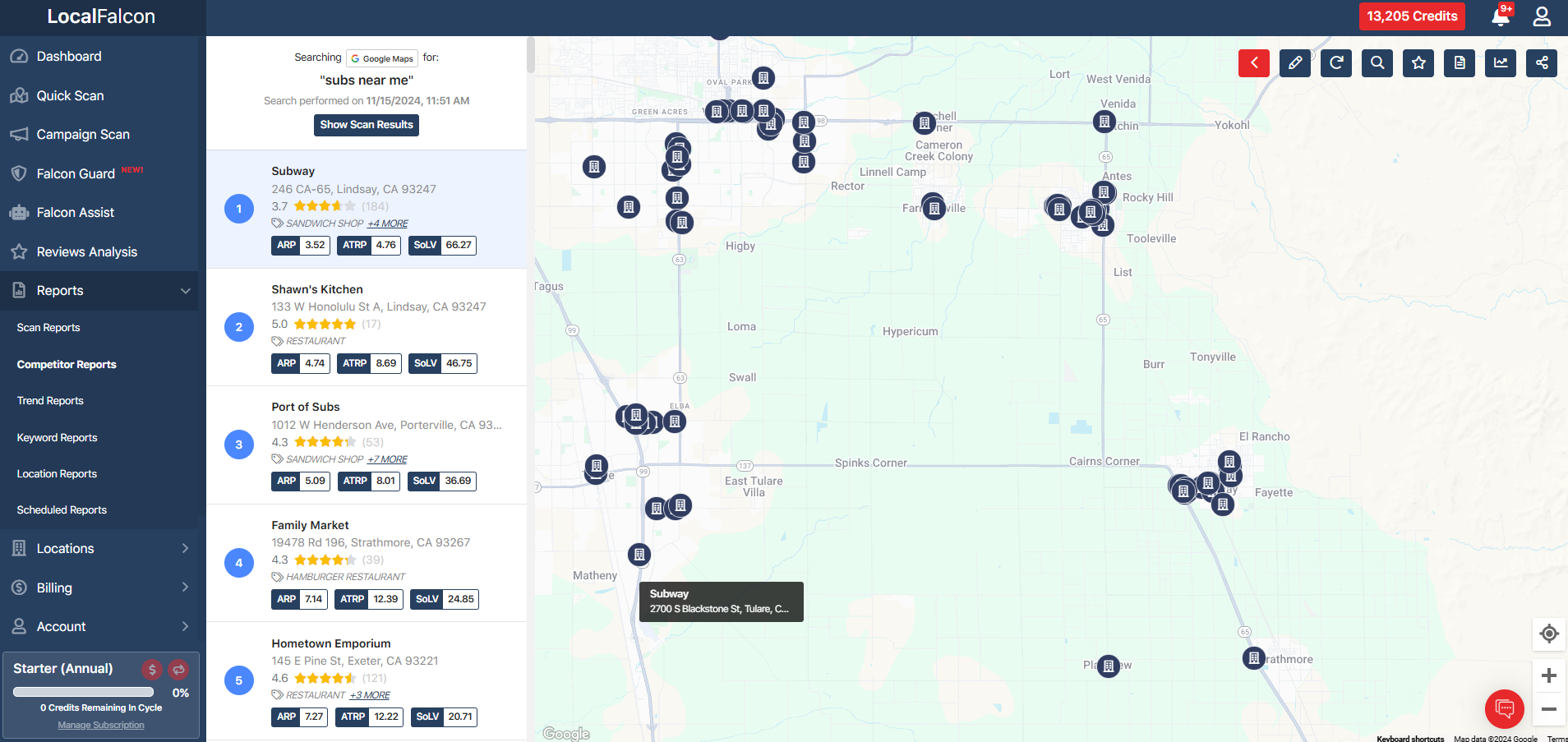The width and height of the screenshot is (1568, 742).
Task: Click the +7 MORE link under Port of Subs
Action: pos(387,459)
